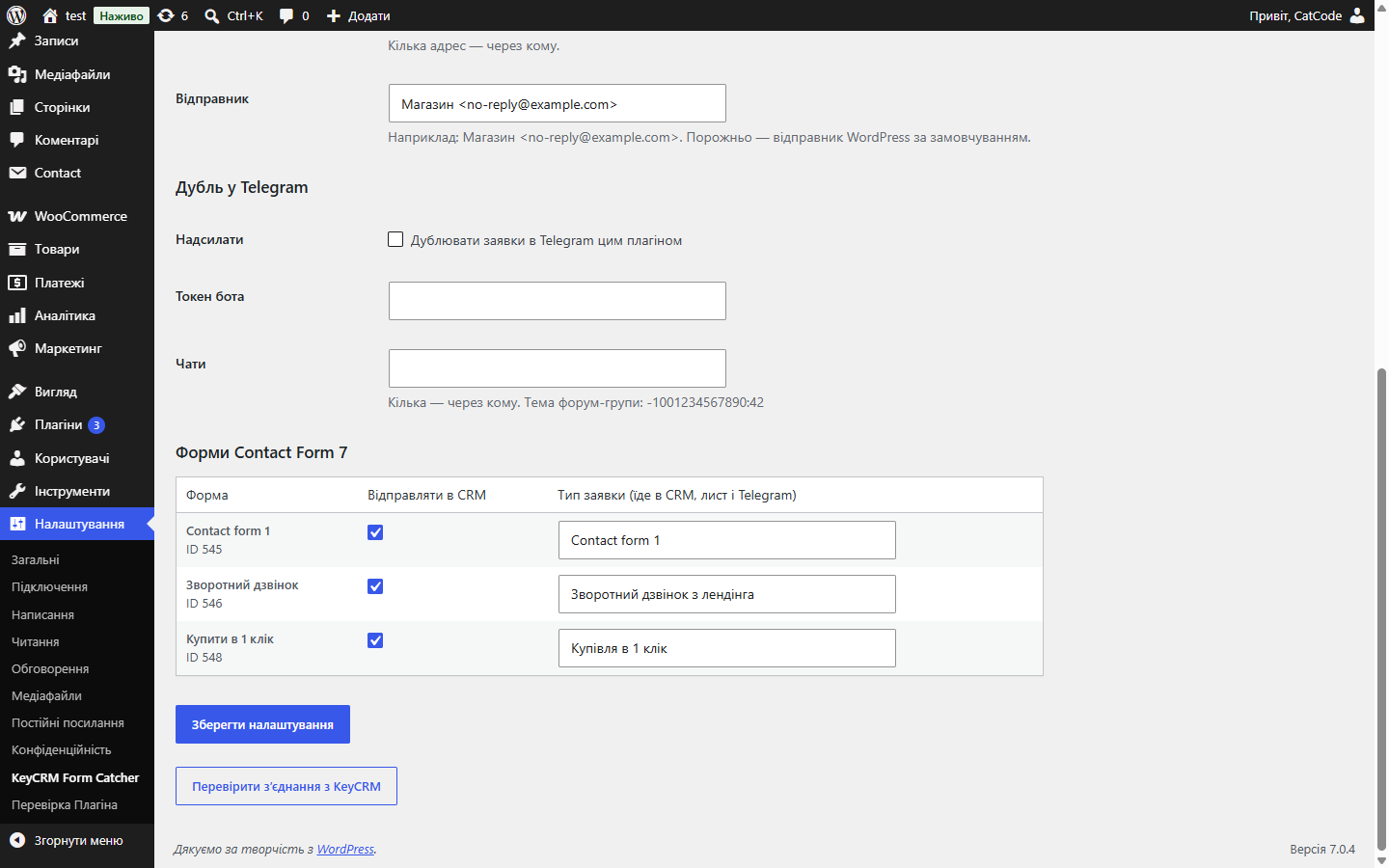Viewport: 1389px width, 868px height.
Task: Click the Згорнути меню collapse arrow icon
Action: click(x=17, y=840)
